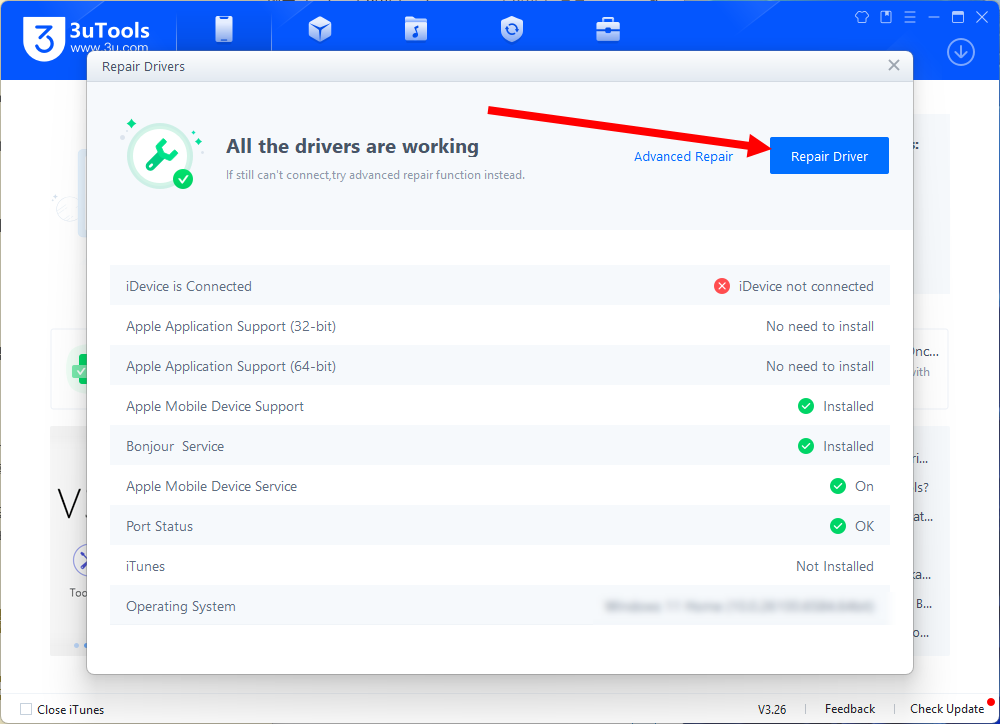Click the green check beside Apple Mobile Device Support

tap(806, 406)
